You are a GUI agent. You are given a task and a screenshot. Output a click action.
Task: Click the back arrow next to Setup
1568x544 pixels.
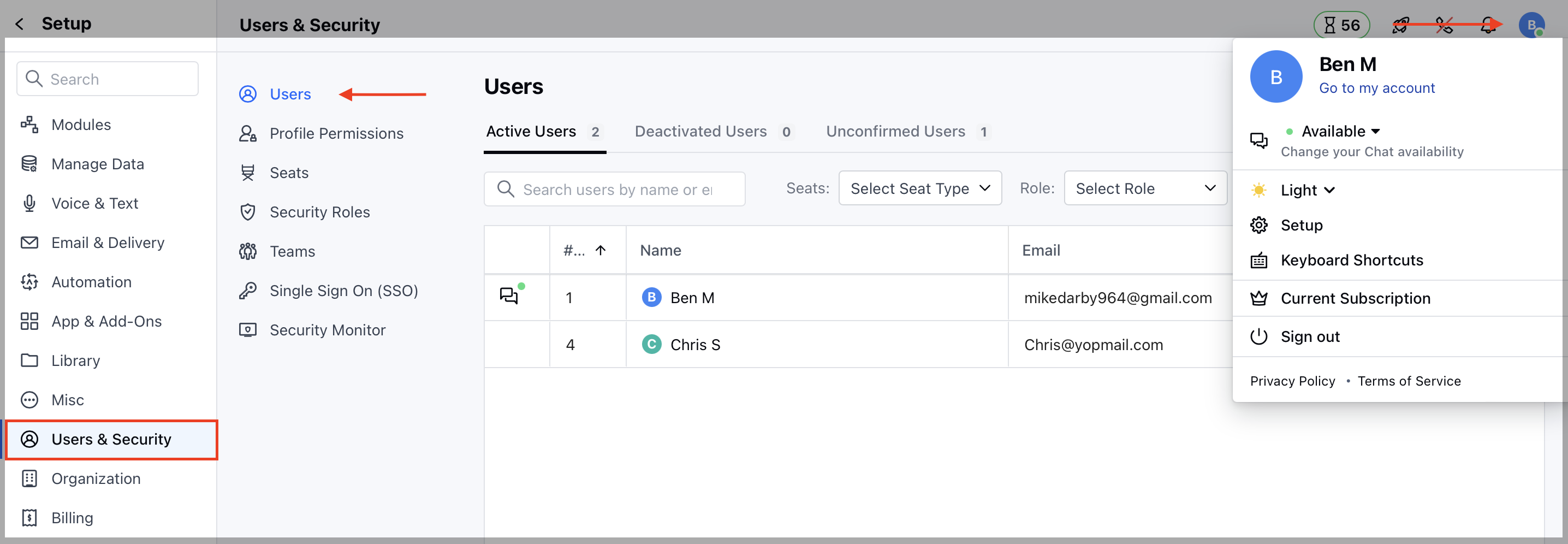[x=20, y=23]
